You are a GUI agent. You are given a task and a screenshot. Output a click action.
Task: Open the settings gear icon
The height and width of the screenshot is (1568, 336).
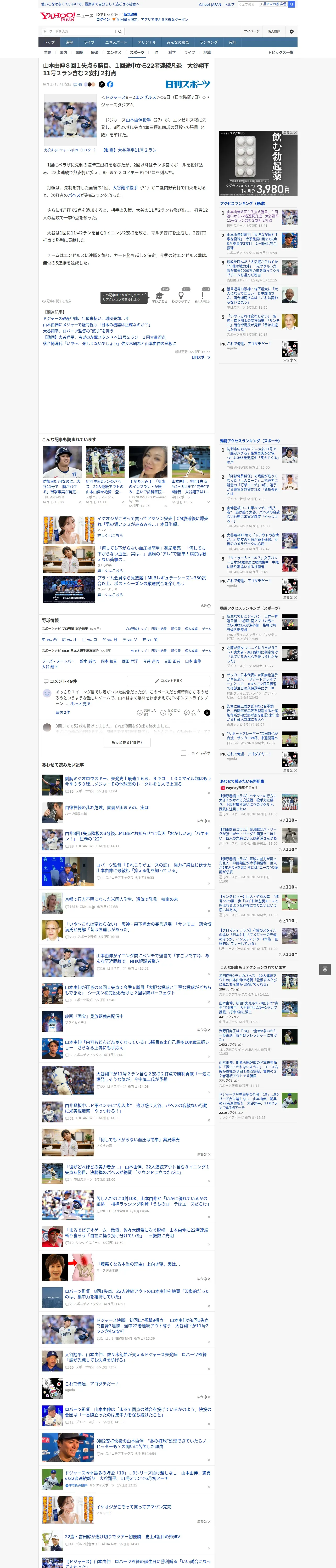(x=292, y=32)
